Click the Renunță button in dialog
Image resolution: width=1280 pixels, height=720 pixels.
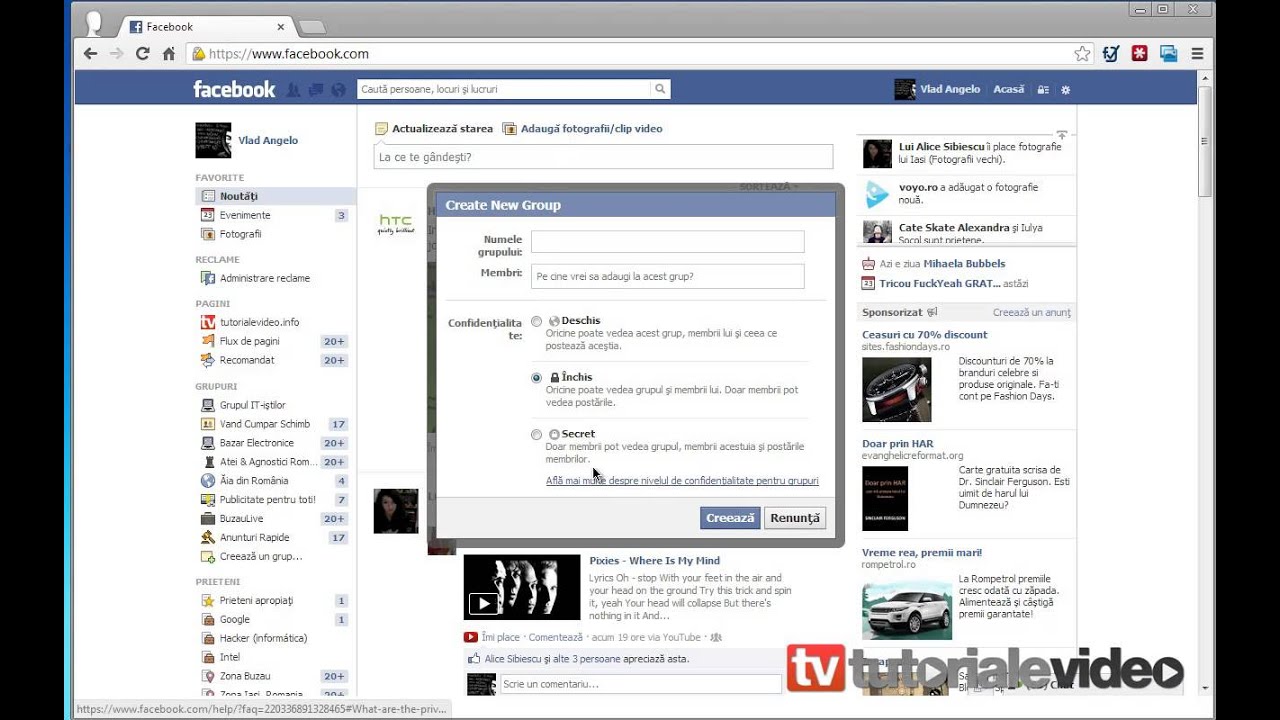click(795, 518)
